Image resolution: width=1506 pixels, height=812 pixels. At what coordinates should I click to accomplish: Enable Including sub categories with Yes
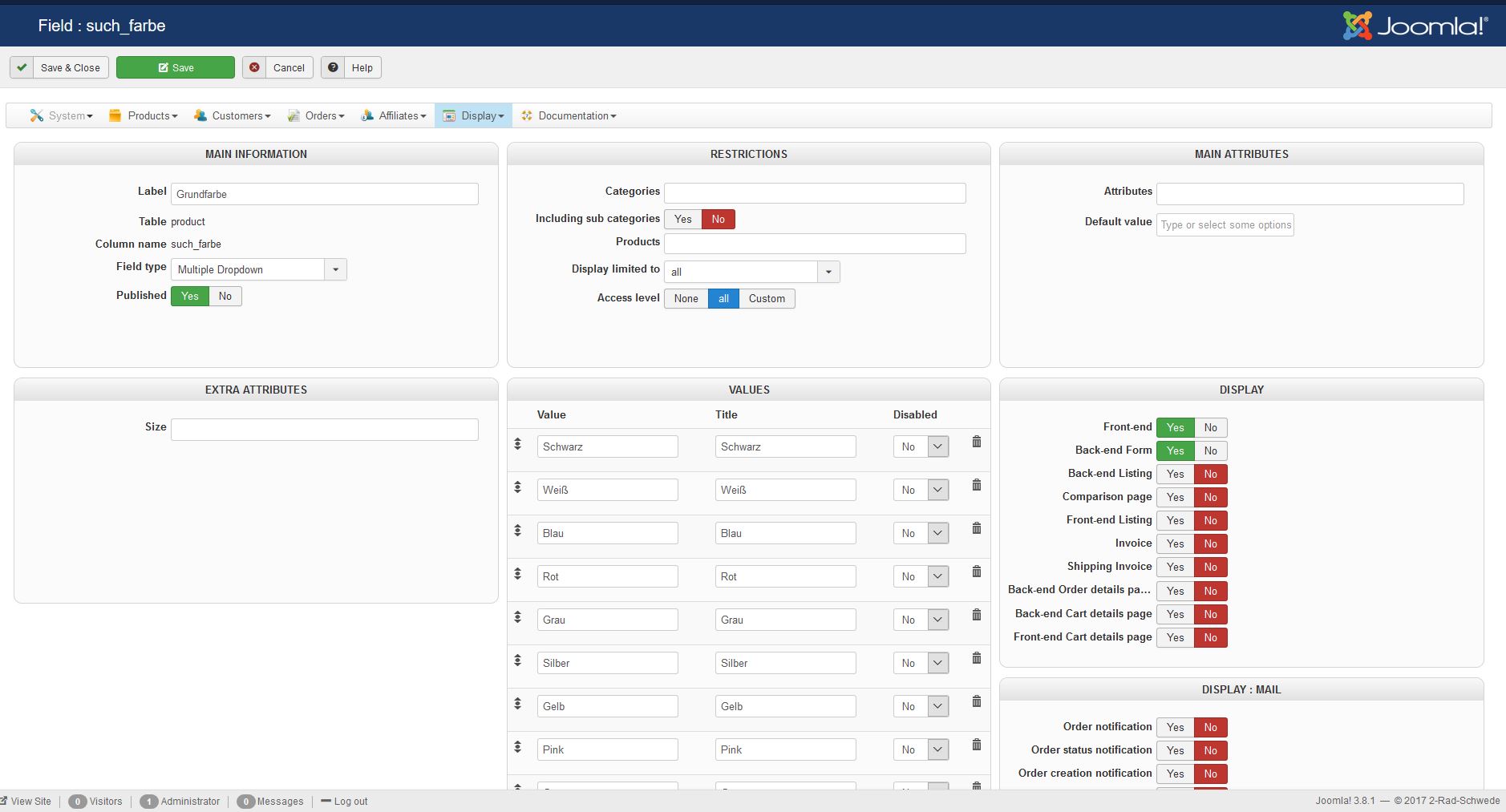(x=682, y=219)
